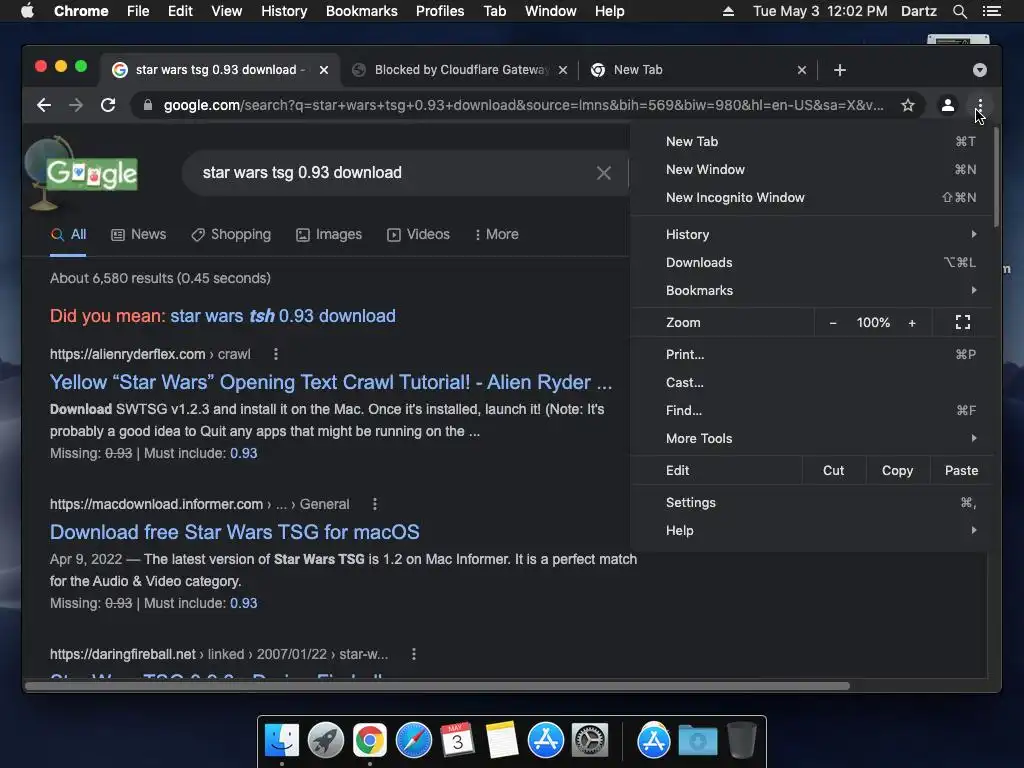Image resolution: width=1024 pixels, height=768 pixels.
Task: Click the address bar URL
Action: click(x=524, y=105)
